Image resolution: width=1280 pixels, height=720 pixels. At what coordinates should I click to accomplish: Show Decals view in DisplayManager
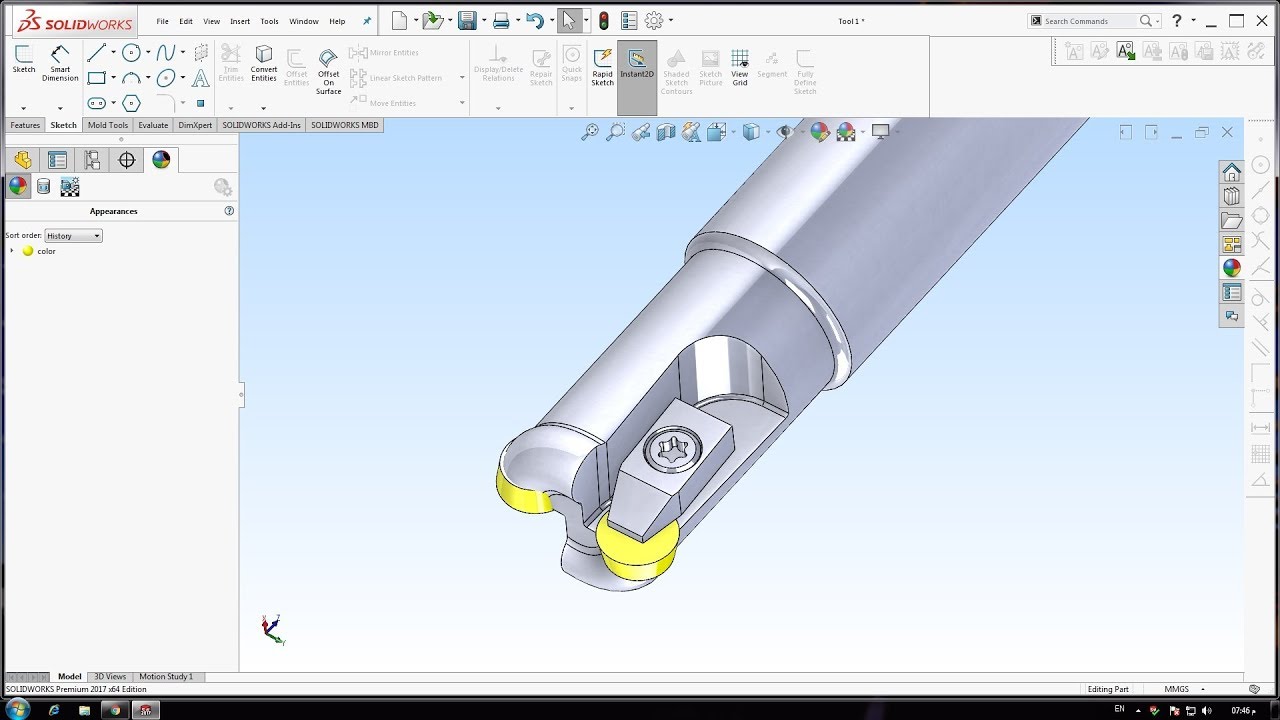pos(43,186)
